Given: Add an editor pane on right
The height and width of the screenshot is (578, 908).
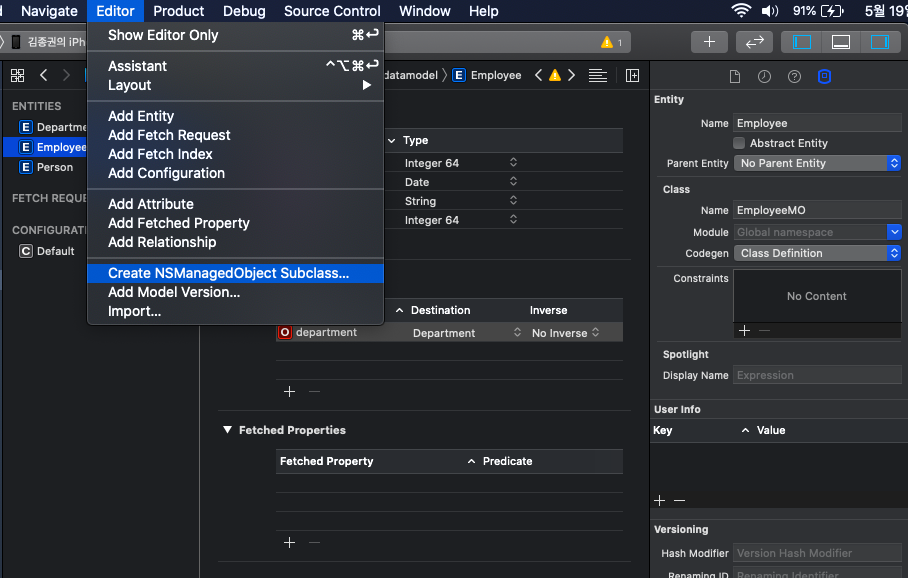Looking at the screenshot, I should pos(632,75).
